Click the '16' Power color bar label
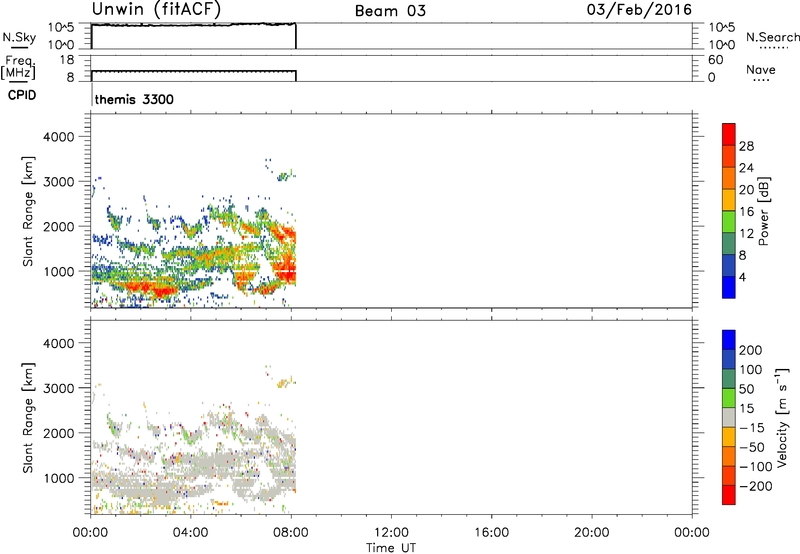Screen dimensions: 800x554 (x=746, y=212)
